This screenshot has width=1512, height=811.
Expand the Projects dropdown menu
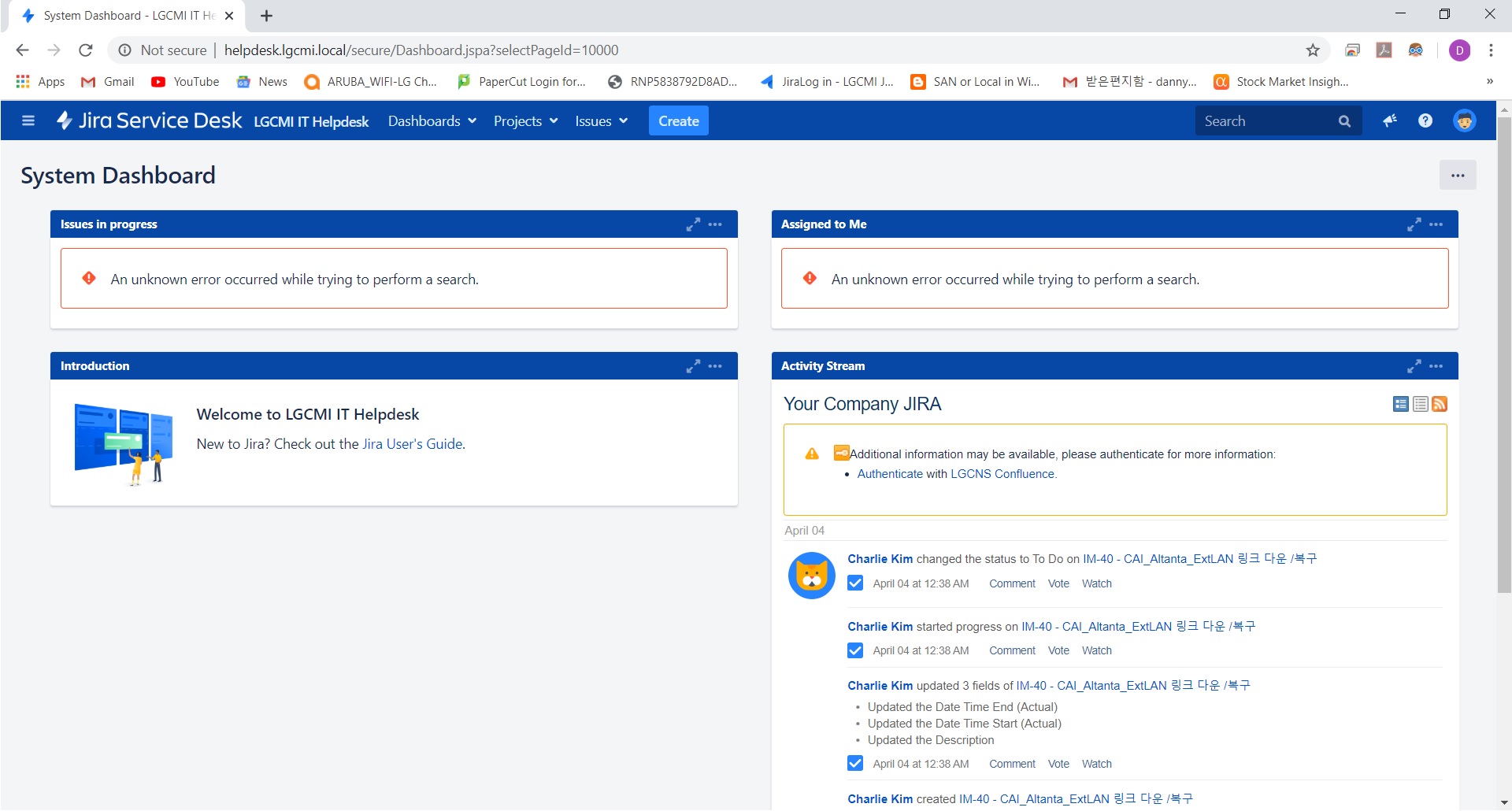pos(526,121)
